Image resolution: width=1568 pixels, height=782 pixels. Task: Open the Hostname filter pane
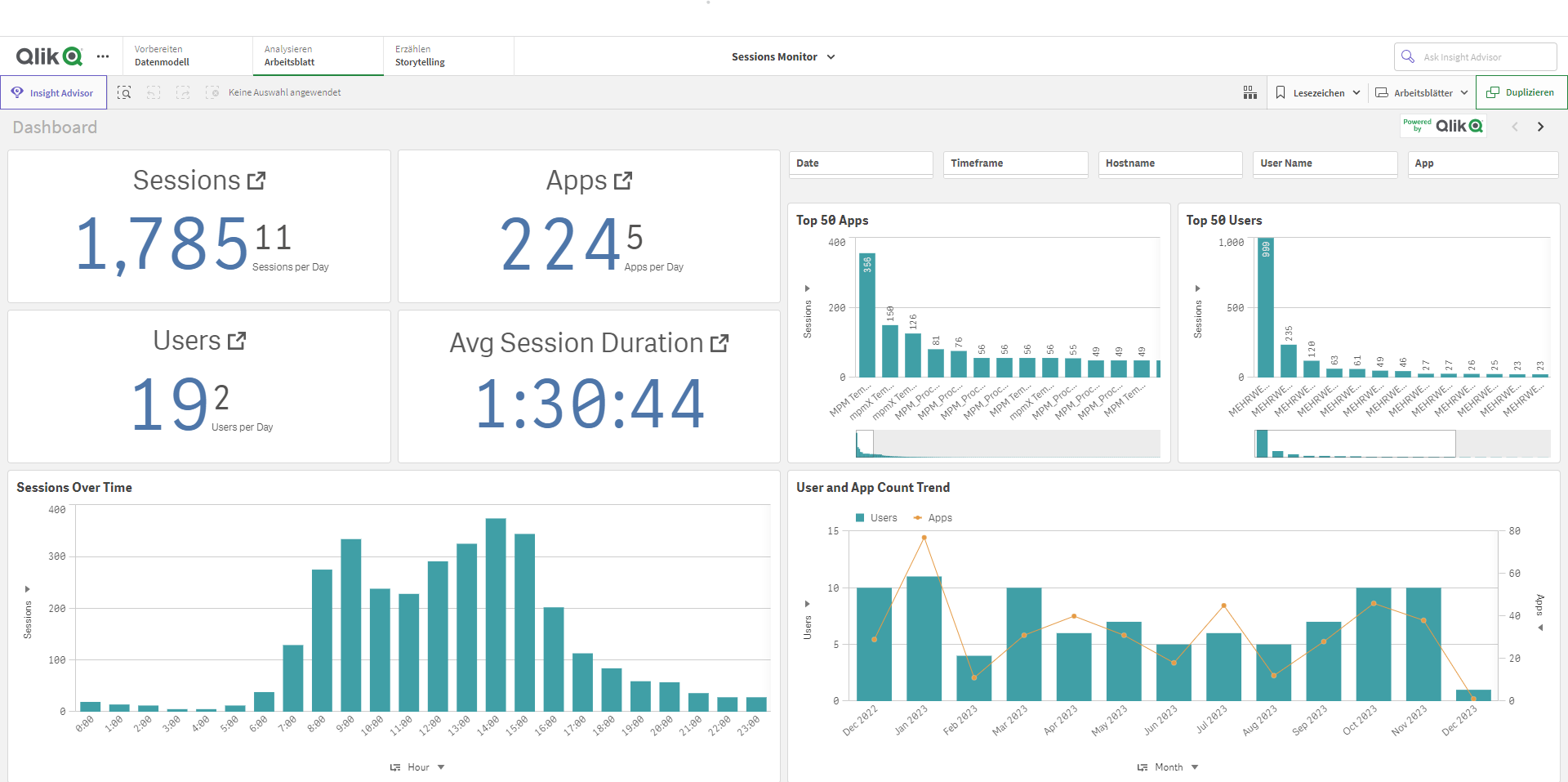pyautogui.click(x=1170, y=163)
